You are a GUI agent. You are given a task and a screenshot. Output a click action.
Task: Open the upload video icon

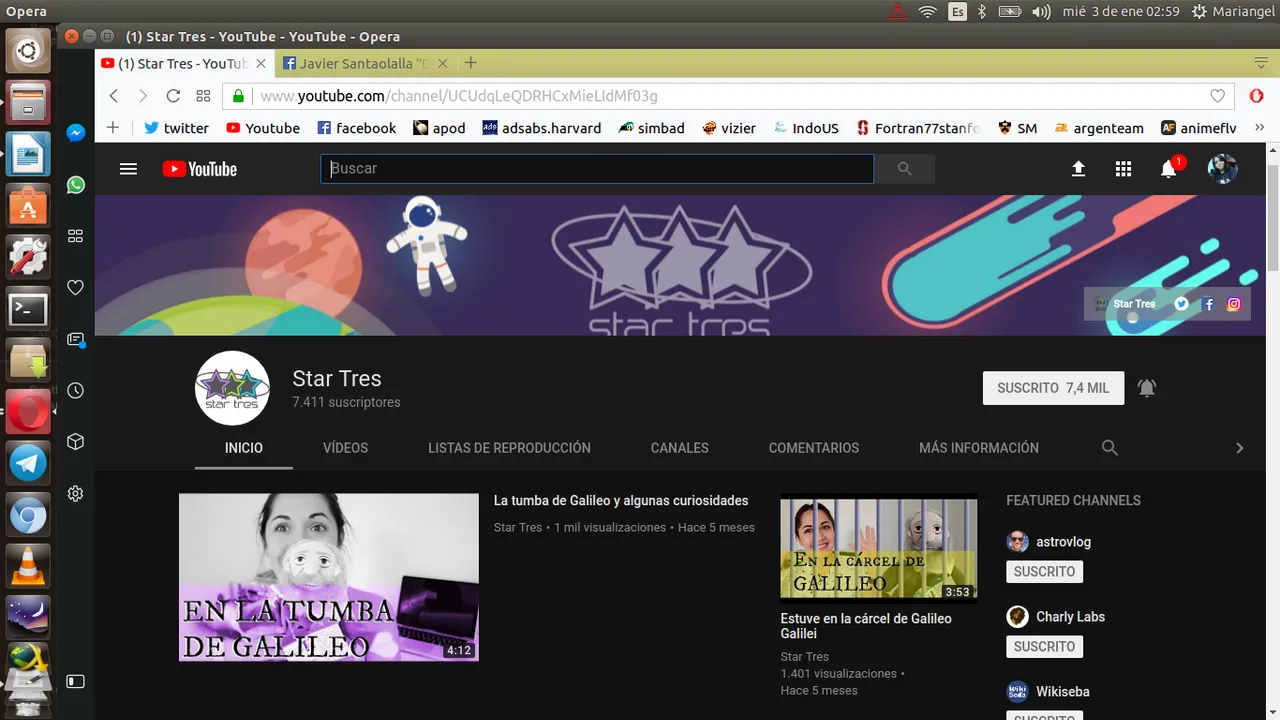click(x=1078, y=169)
